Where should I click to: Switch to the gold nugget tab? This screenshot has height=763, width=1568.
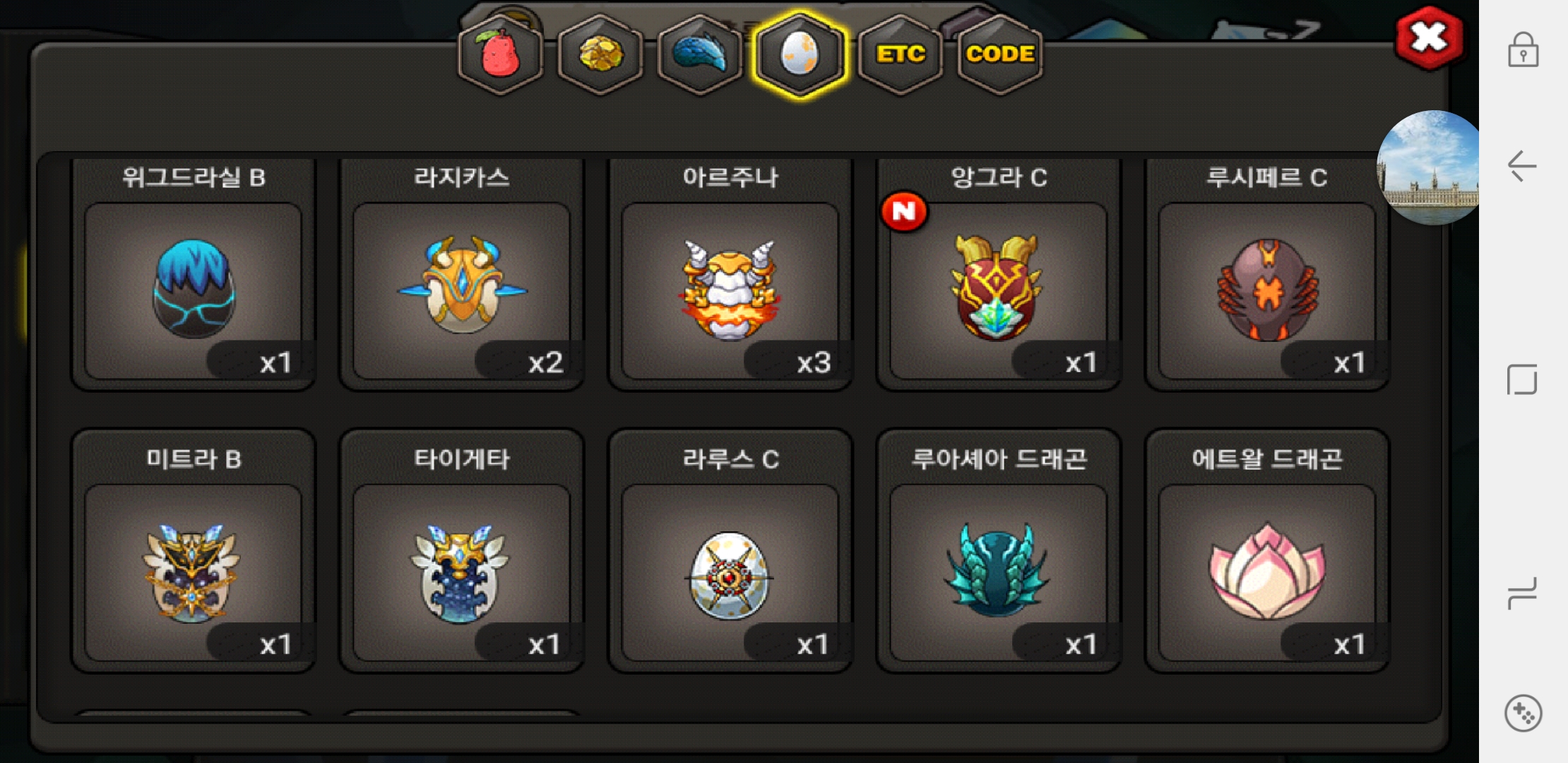(600, 54)
